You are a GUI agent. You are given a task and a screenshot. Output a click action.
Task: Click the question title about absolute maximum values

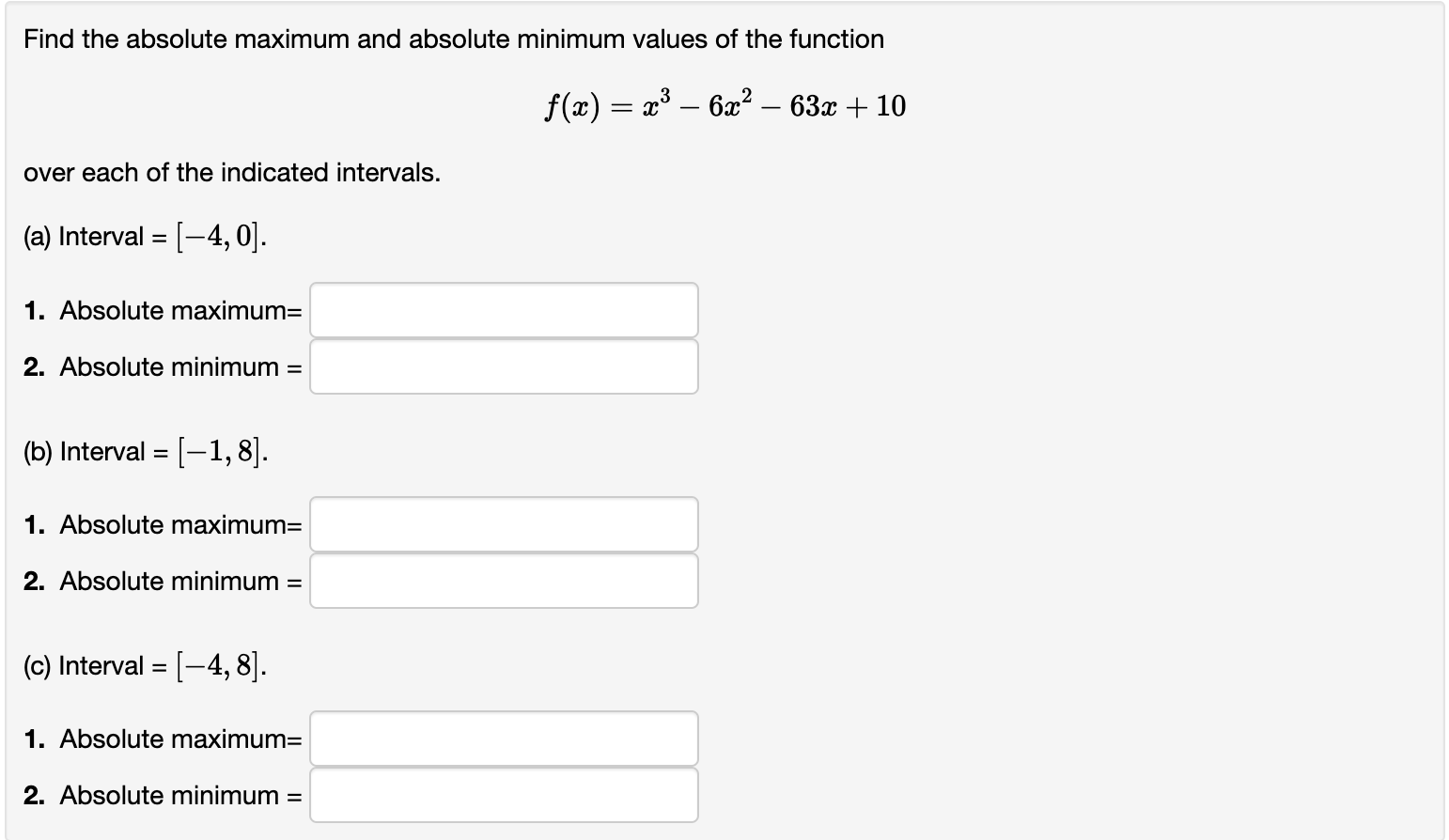point(453,39)
